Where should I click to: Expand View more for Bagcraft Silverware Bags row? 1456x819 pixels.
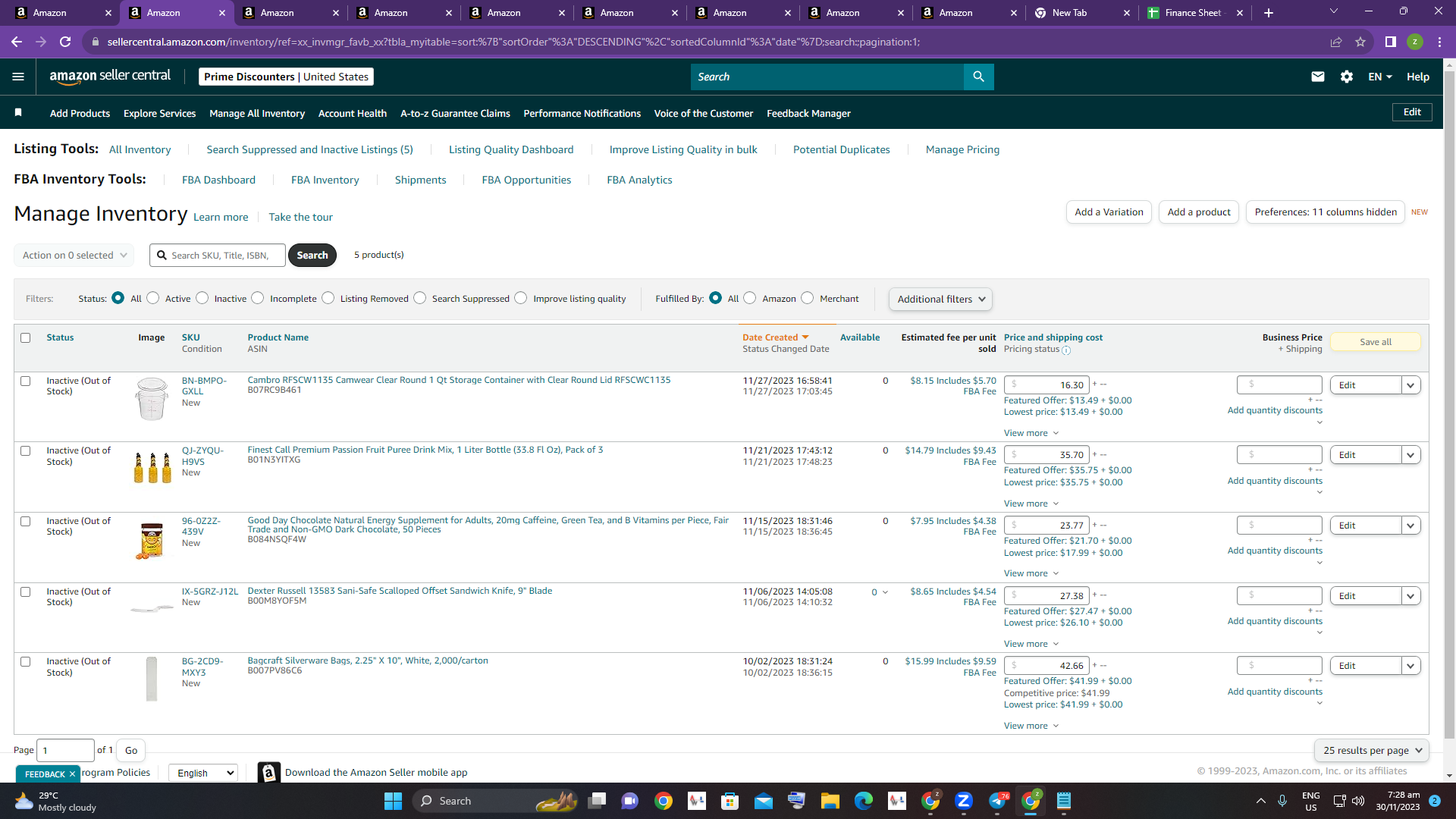pos(1031,726)
